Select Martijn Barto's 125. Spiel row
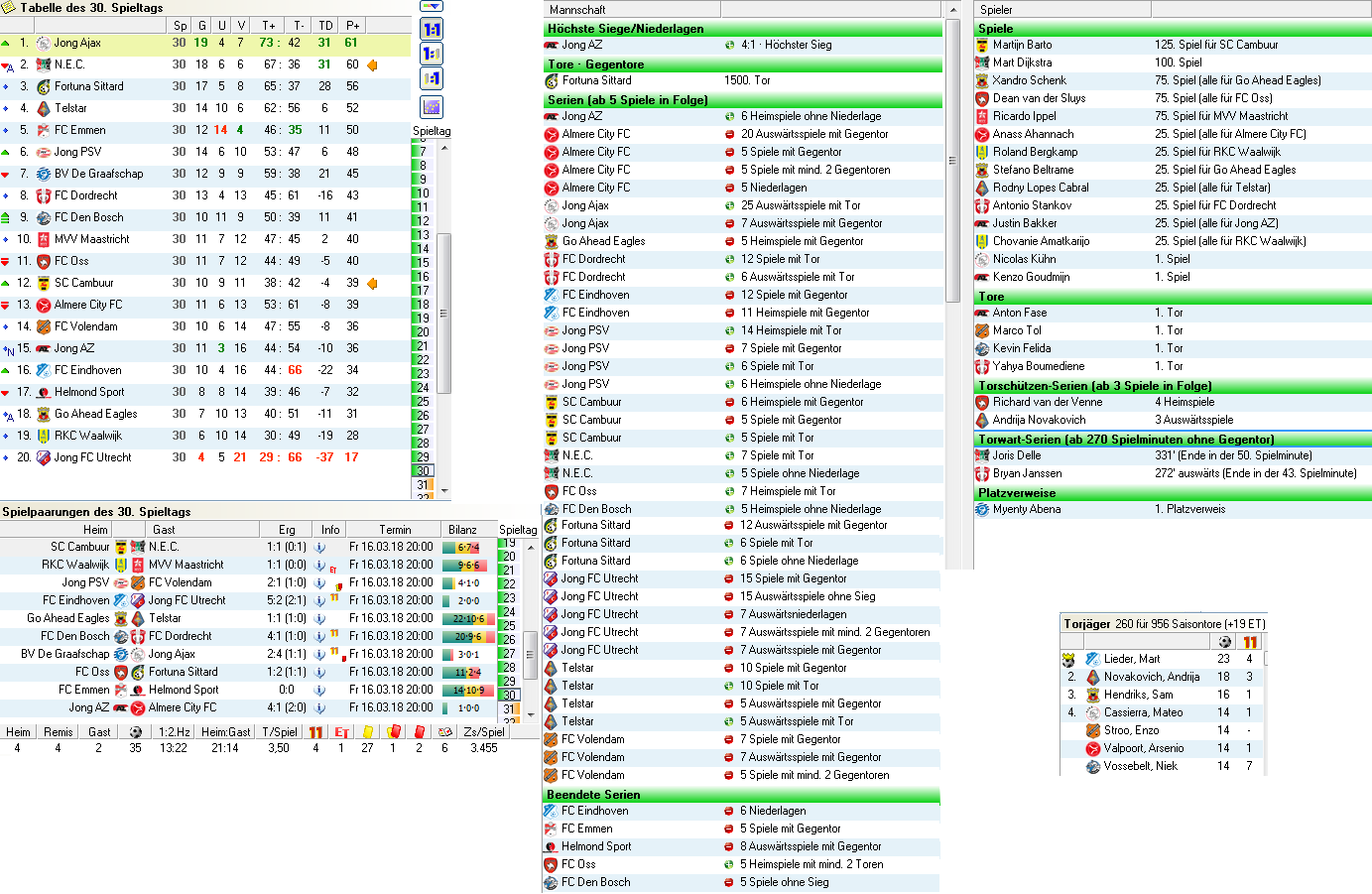 click(x=1173, y=45)
